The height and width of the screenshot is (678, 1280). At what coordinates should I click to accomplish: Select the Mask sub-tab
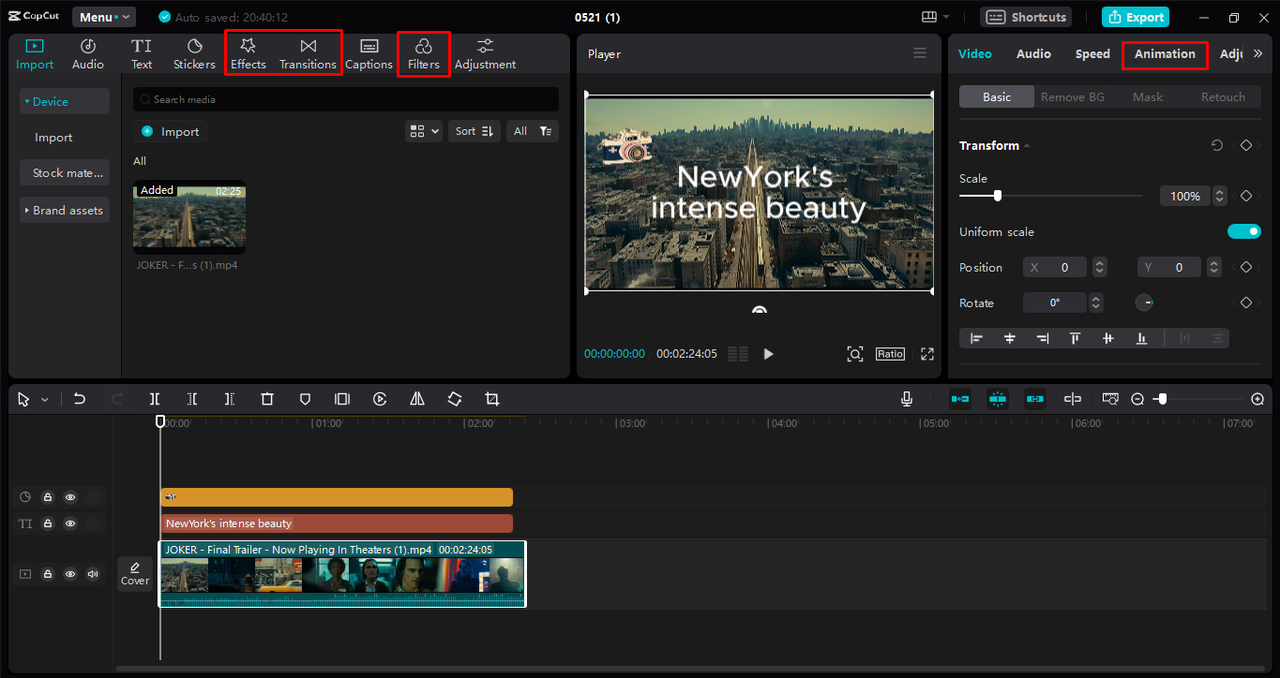[x=1148, y=97]
